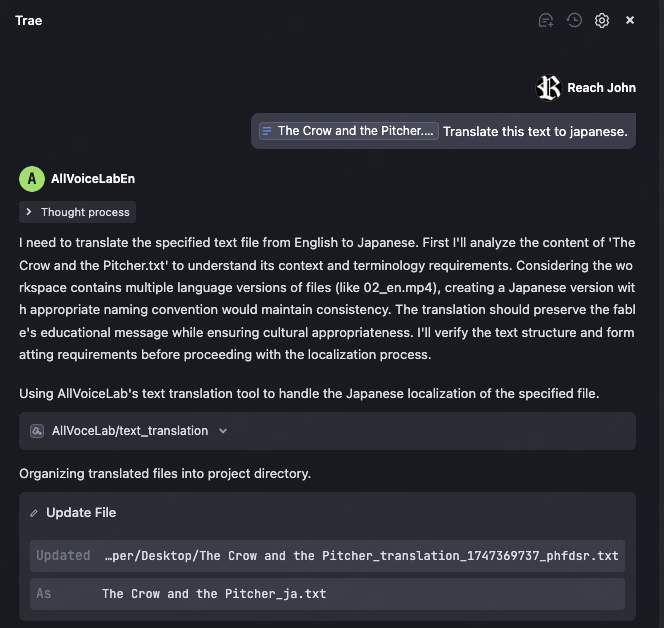The image size is (664, 628).
Task: Click the file icon in the attachment chip
Action: point(267,131)
